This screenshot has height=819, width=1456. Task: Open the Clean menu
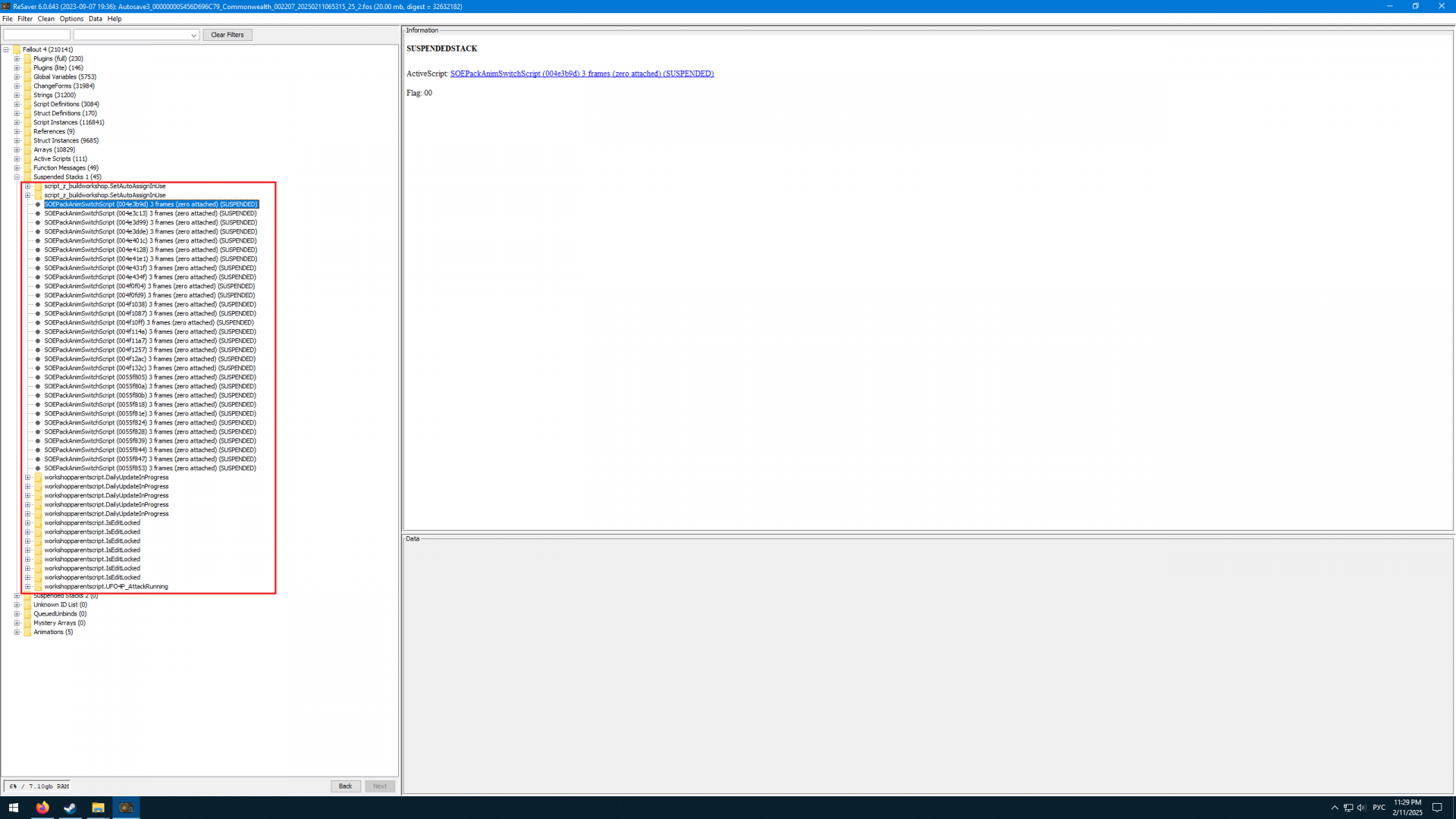click(x=45, y=19)
